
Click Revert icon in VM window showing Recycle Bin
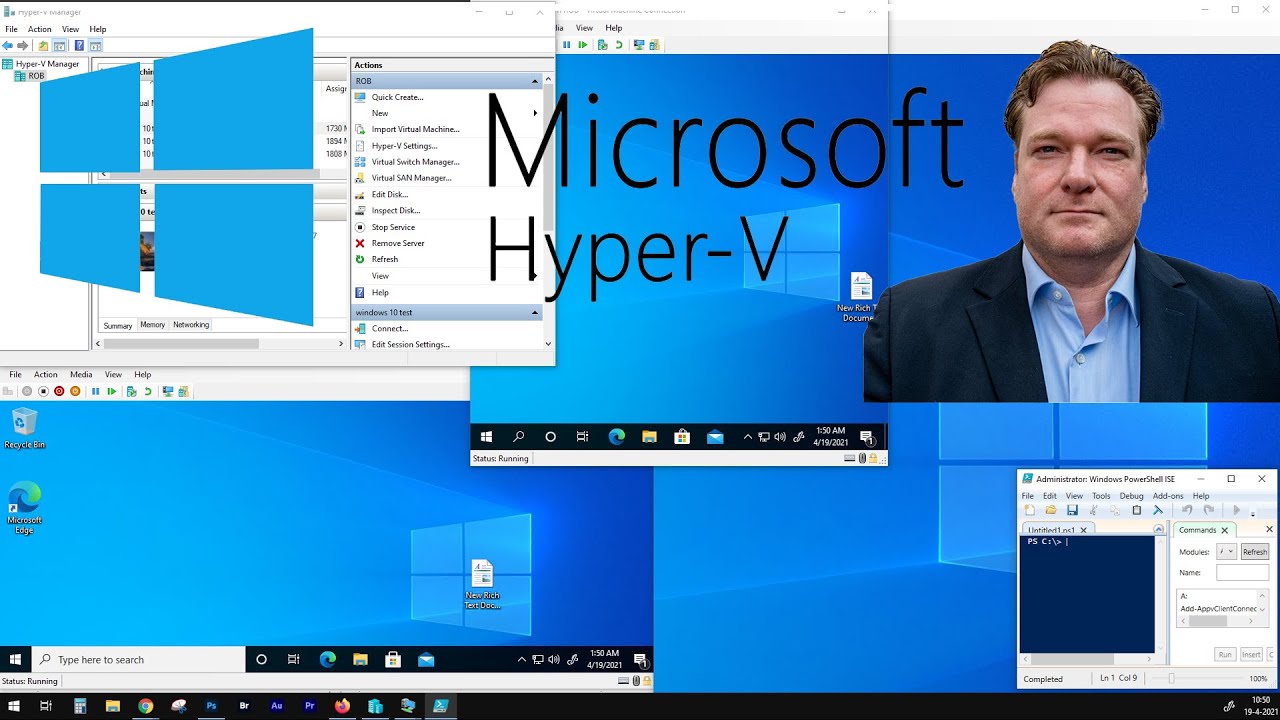148,391
